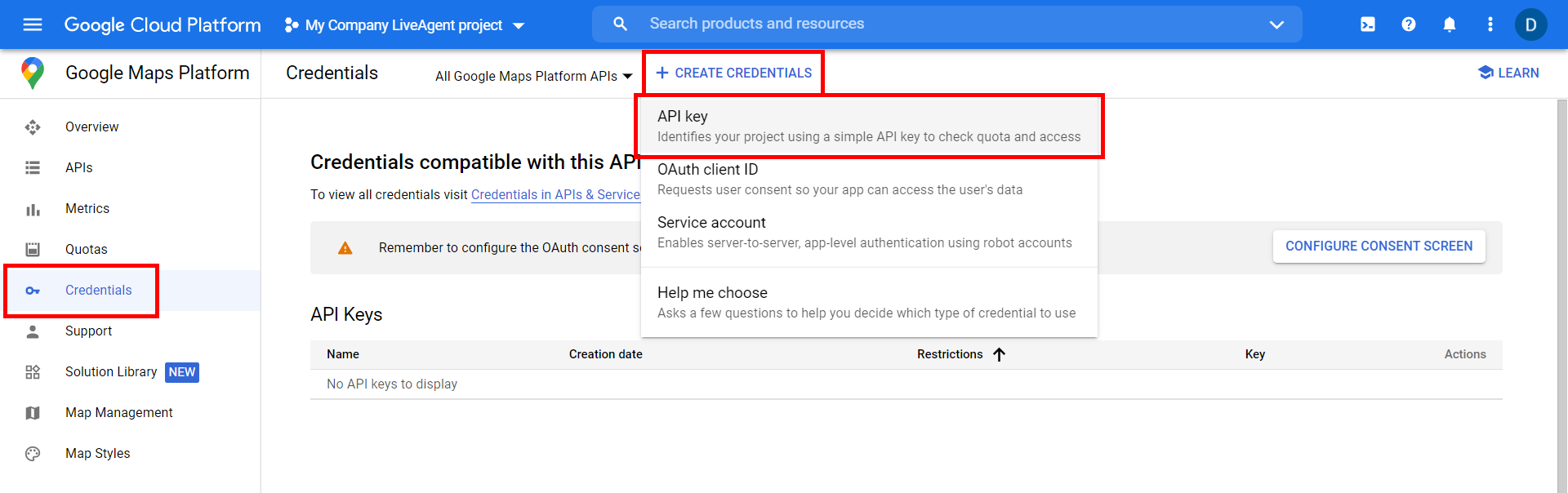Viewport: 1568px width, 493px height.
Task: Click the Metrics bar chart icon
Action: tap(33, 209)
